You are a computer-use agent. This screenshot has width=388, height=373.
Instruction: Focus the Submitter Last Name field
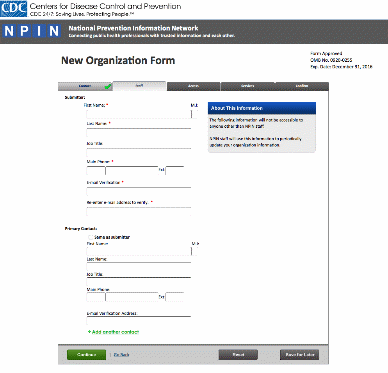[139, 133]
